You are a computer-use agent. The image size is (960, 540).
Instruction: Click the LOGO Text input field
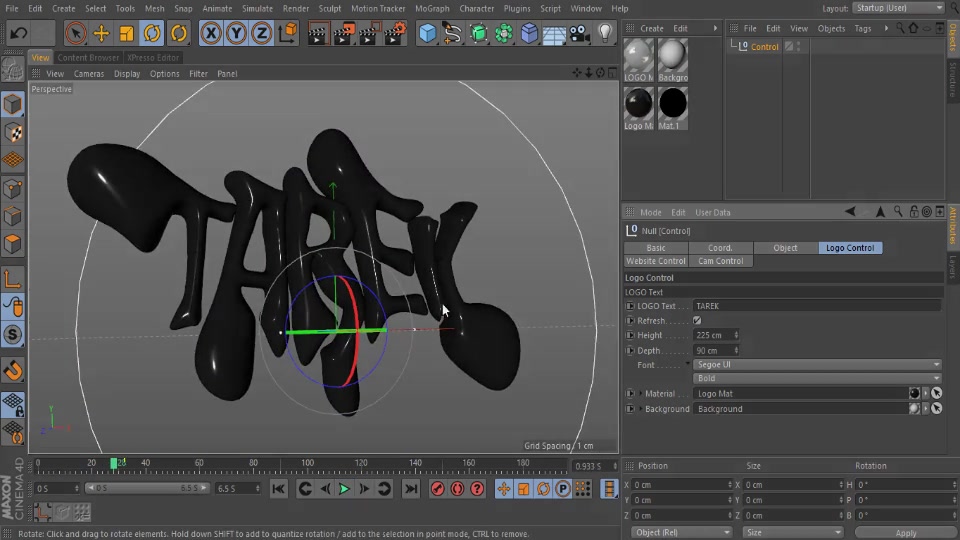click(817, 306)
